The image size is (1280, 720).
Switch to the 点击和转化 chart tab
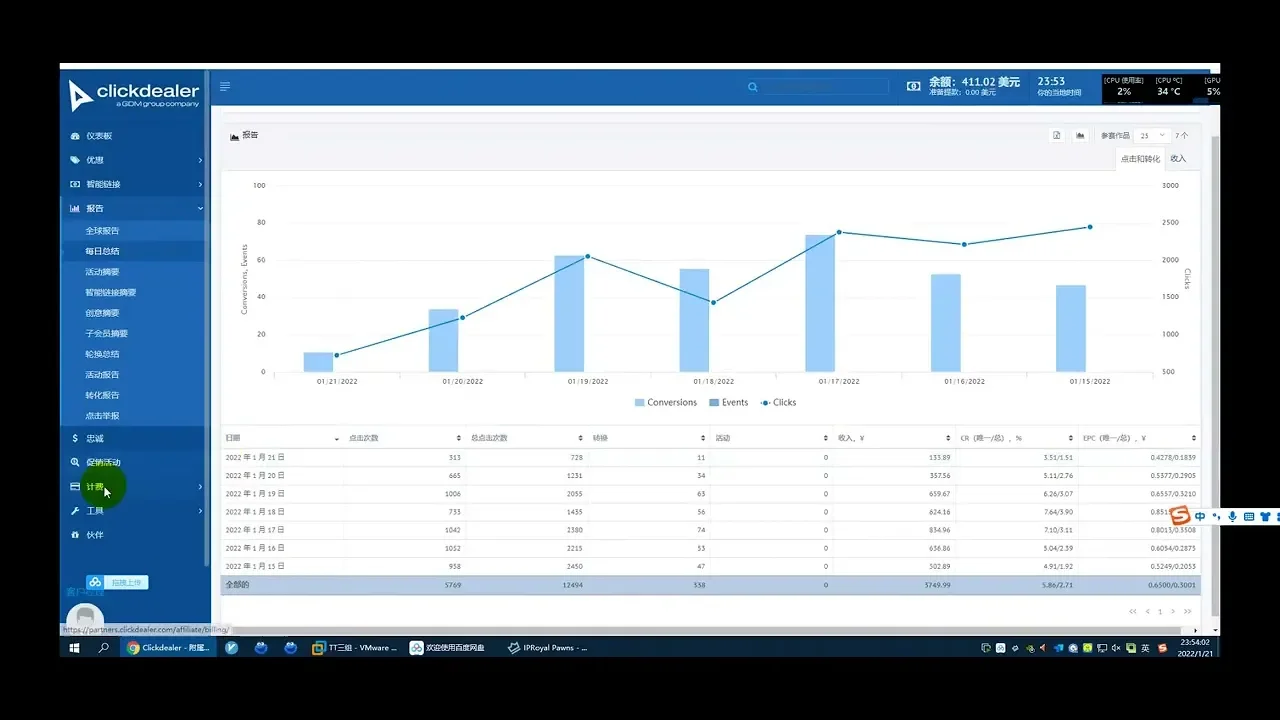coord(1140,159)
